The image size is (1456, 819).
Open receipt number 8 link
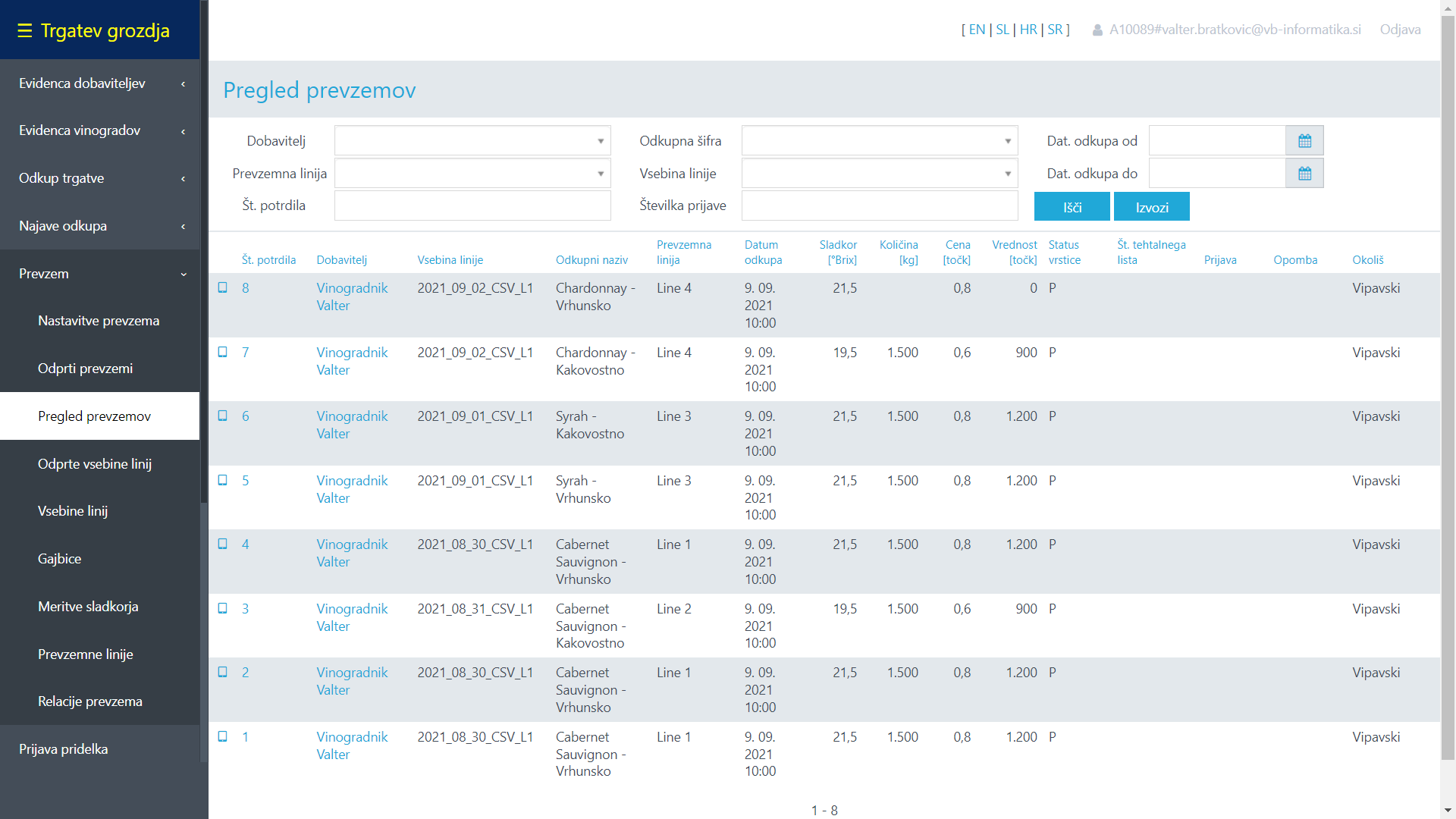pos(246,288)
